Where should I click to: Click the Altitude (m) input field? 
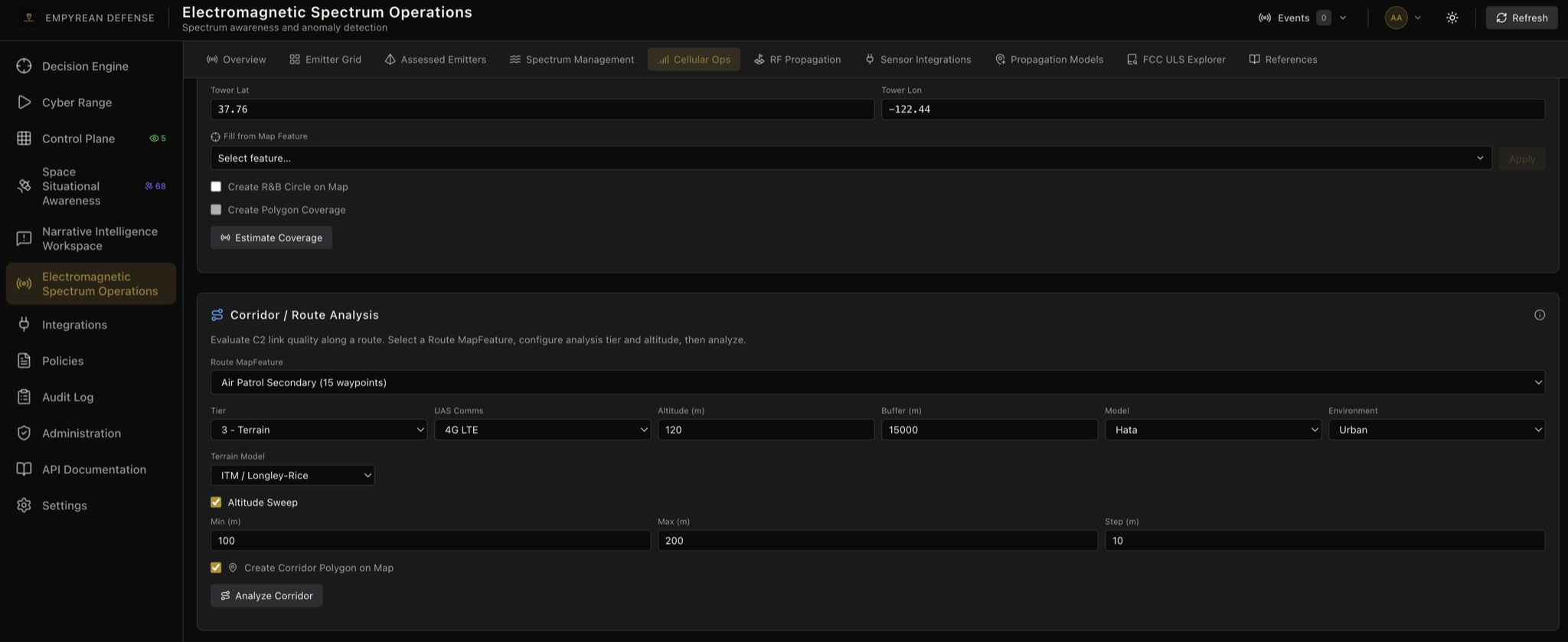click(x=766, y=430)
